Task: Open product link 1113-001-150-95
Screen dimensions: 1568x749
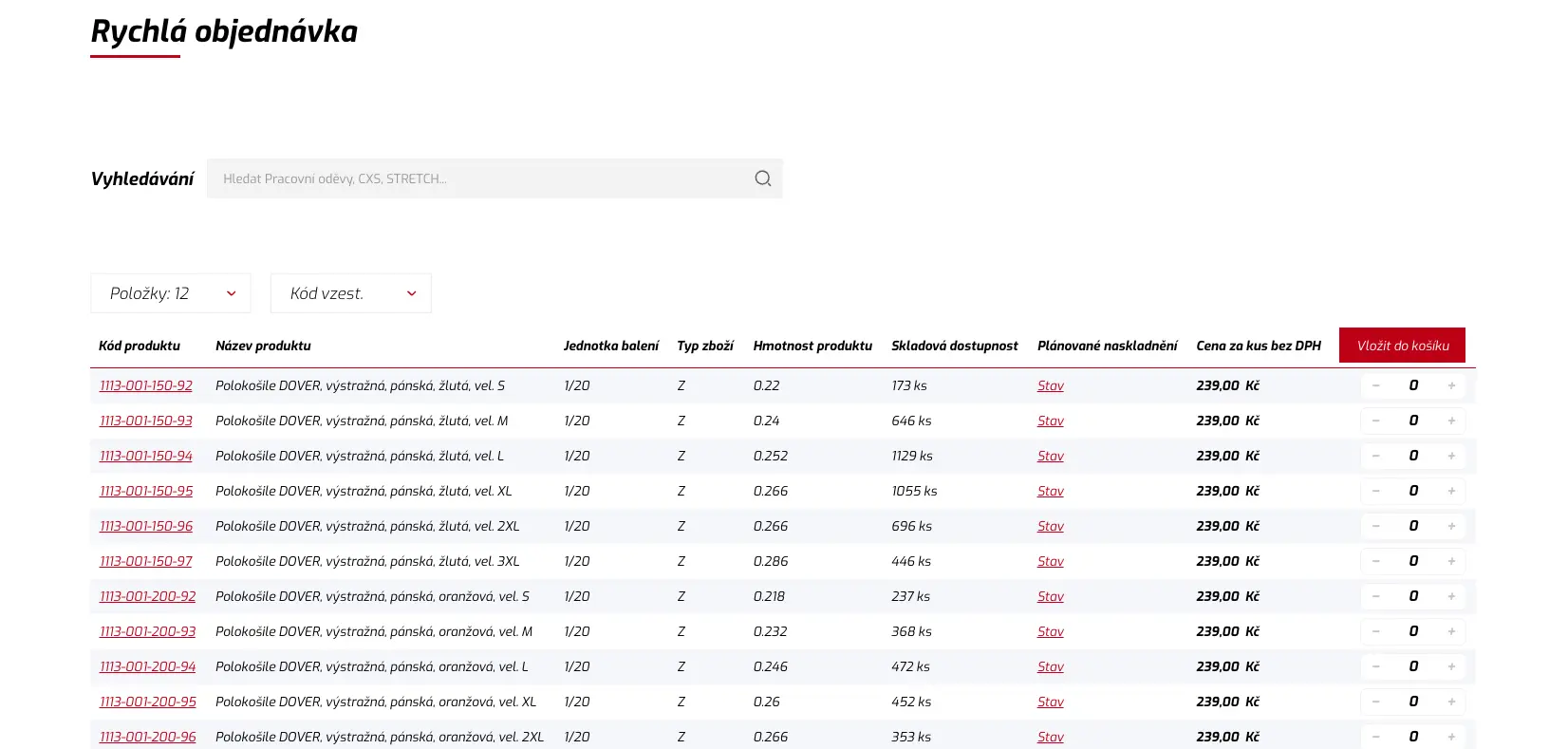Action: (146, 491)
